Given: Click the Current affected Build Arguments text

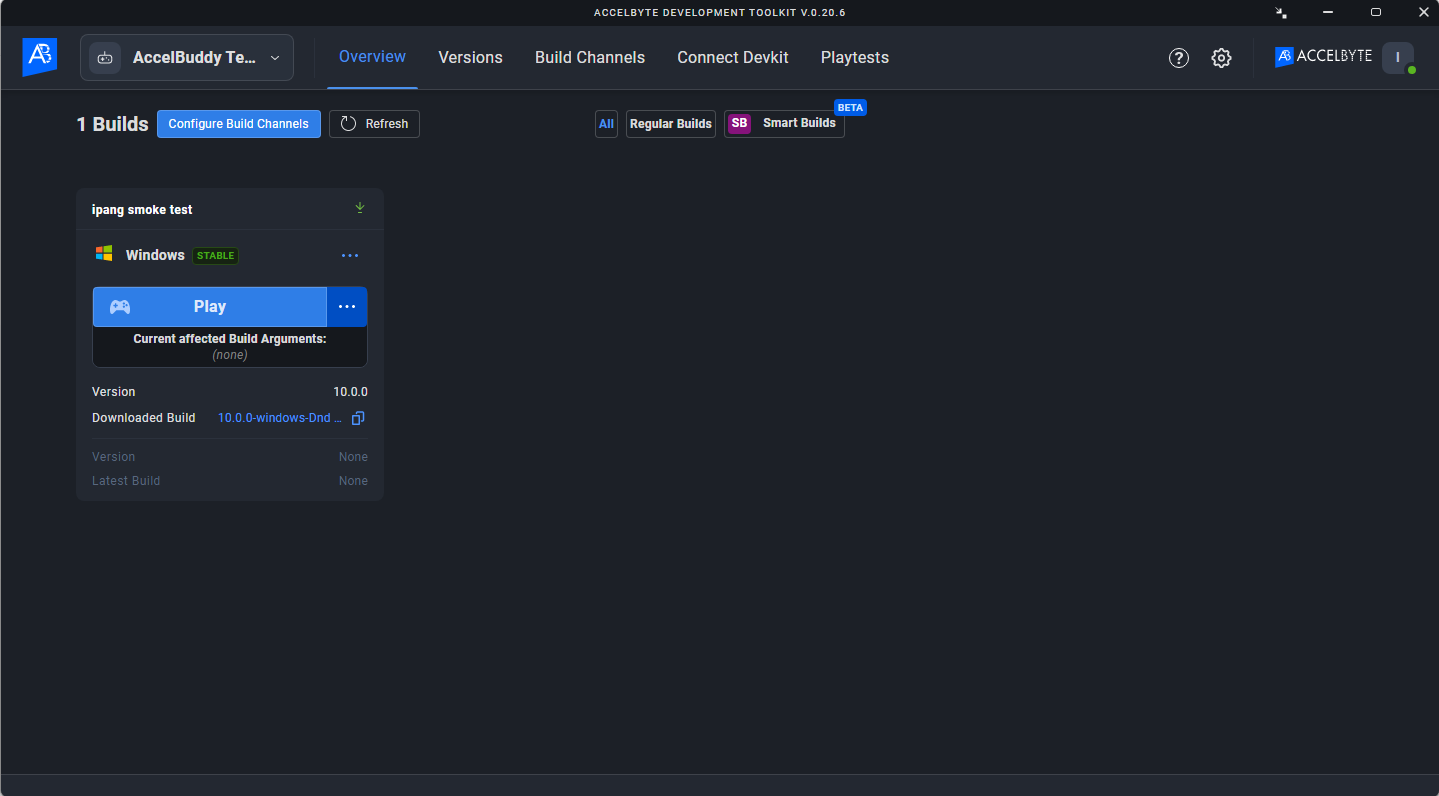Looking at the screenshot, I should click(230, 339).
